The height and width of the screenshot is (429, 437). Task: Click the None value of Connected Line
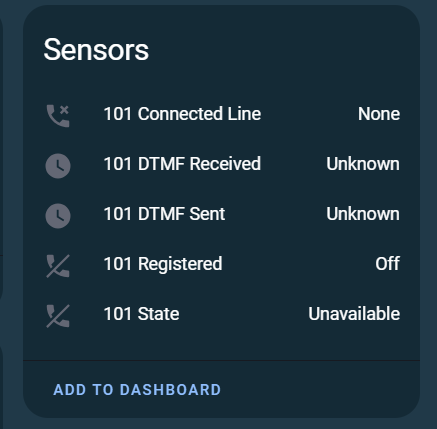click(379, 114)
